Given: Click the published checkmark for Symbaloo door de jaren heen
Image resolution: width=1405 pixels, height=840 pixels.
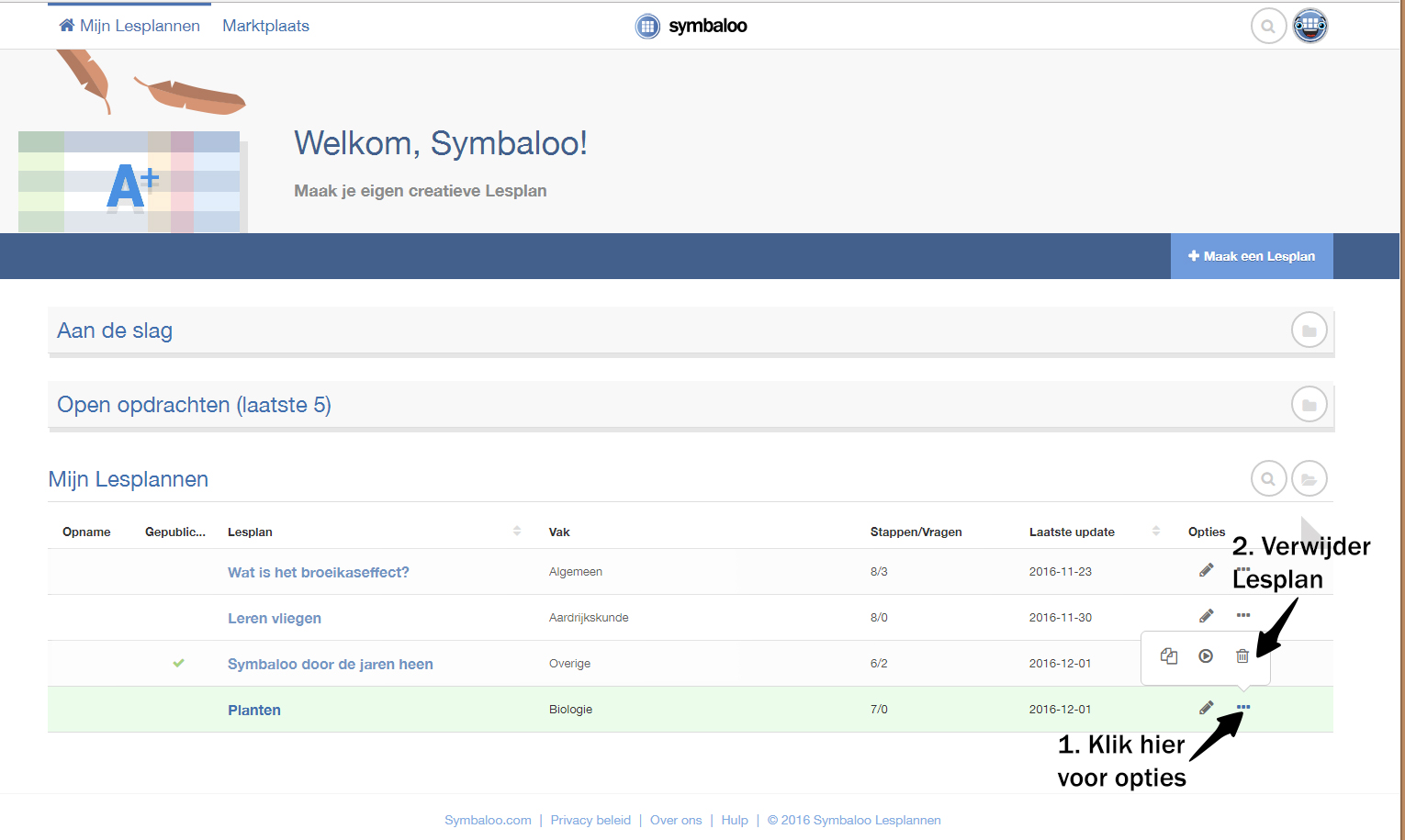Looking at the screenshot, I should point(178,663).
